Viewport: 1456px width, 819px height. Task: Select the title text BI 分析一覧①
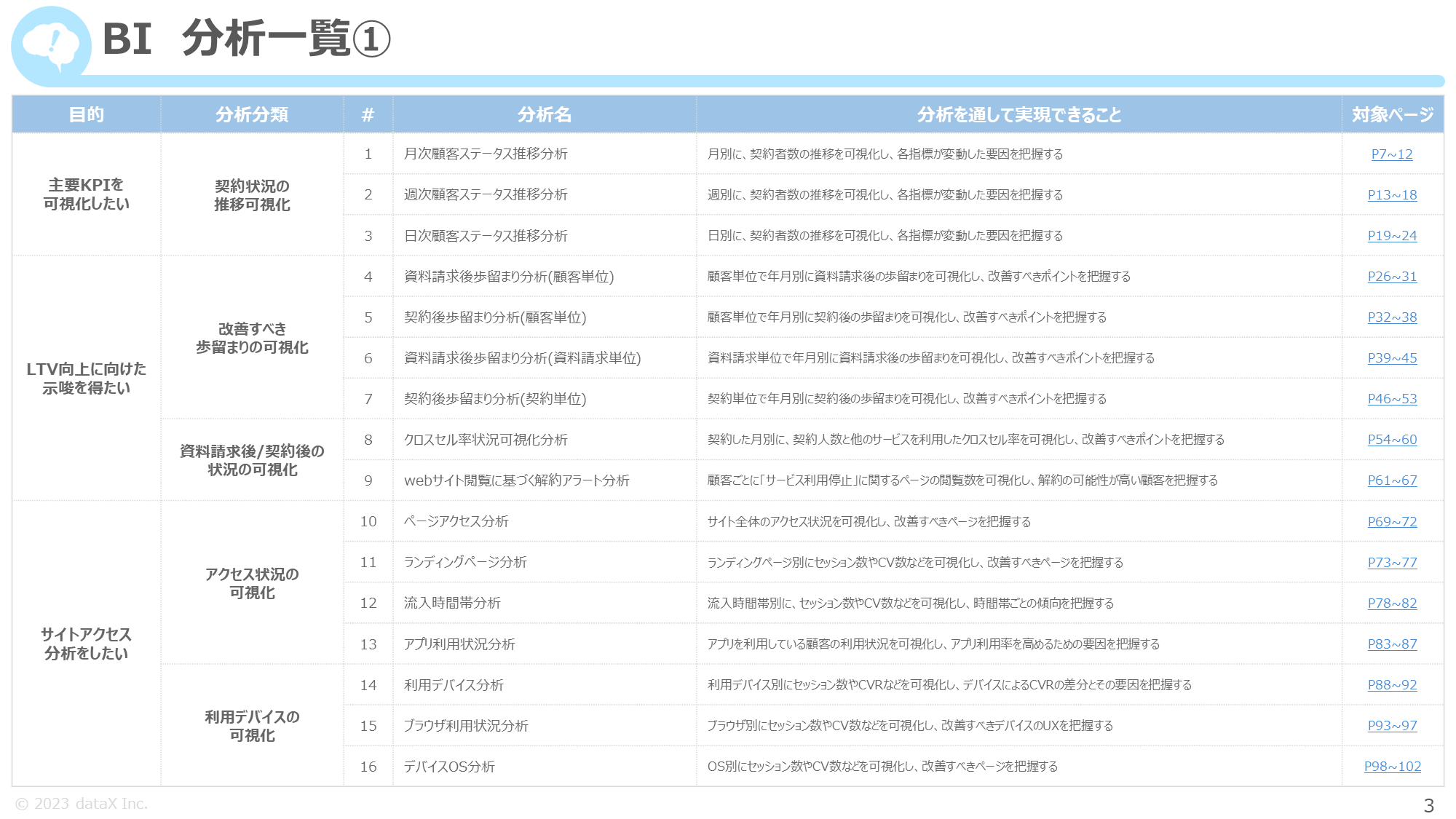click(246, 39)
